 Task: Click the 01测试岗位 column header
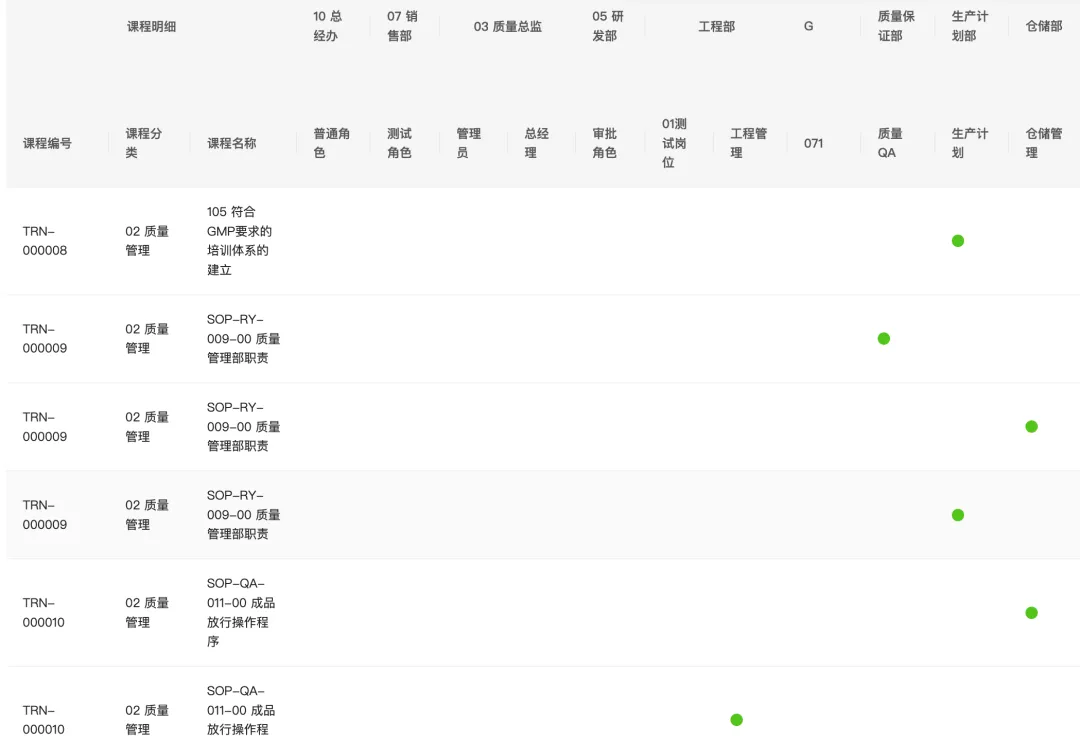(674, 143)
